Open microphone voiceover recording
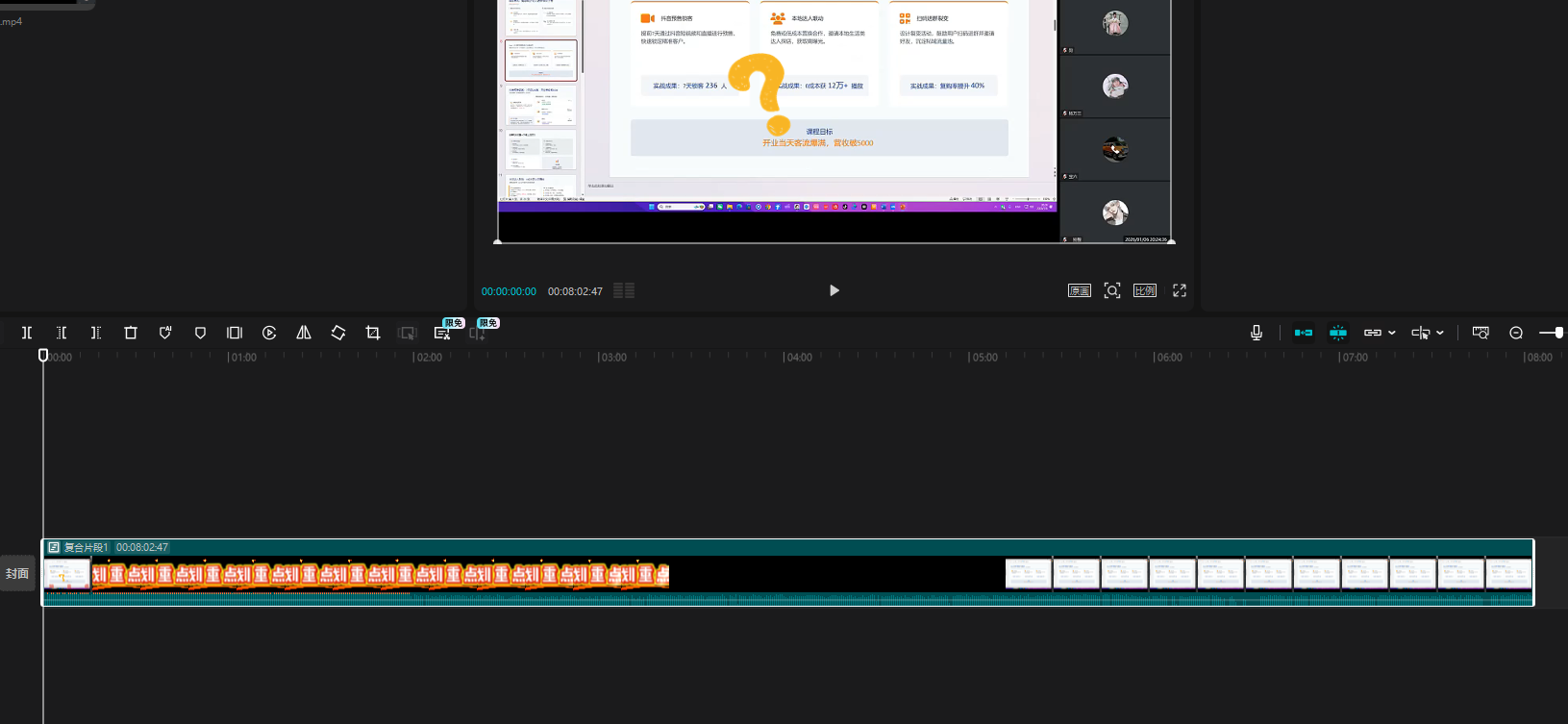Image resolution: width=1568 pixels, height=724 pixels. tap(1256, 333)
